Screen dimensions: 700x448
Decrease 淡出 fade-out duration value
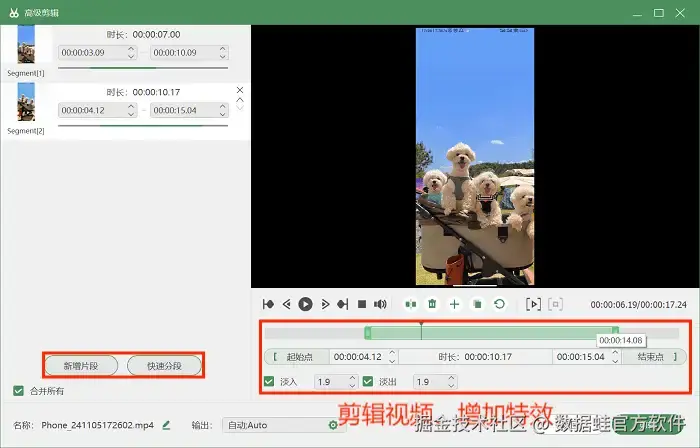tap(451, 385)
